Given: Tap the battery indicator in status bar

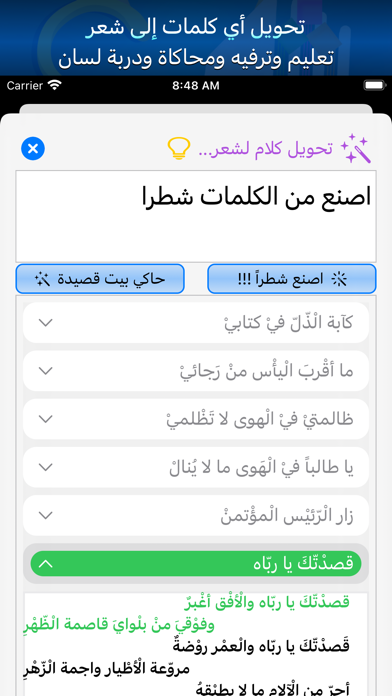Looking at the screenshot, I should 375,86.
